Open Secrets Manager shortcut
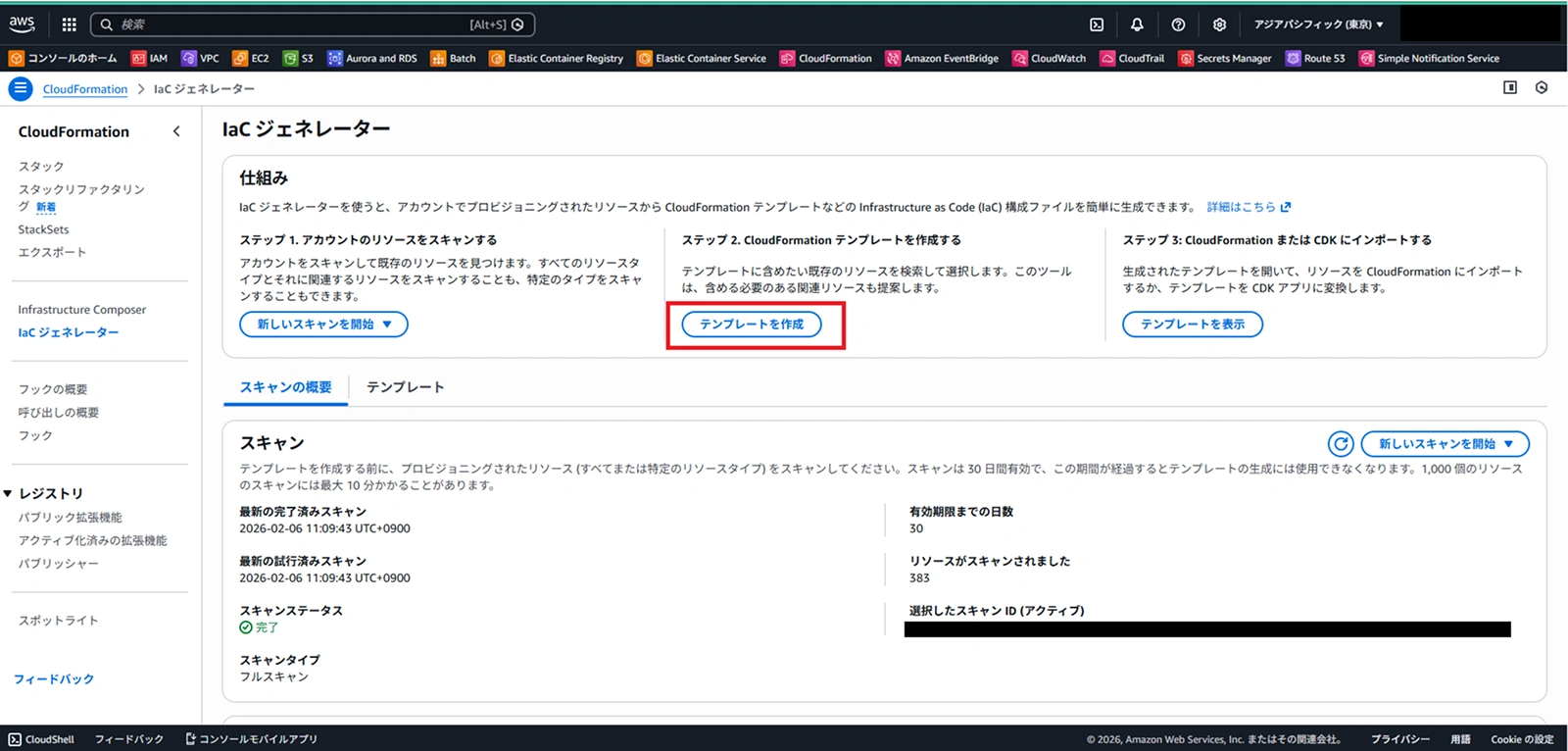The image size is (1568, 751). [x=1225, y=59]
